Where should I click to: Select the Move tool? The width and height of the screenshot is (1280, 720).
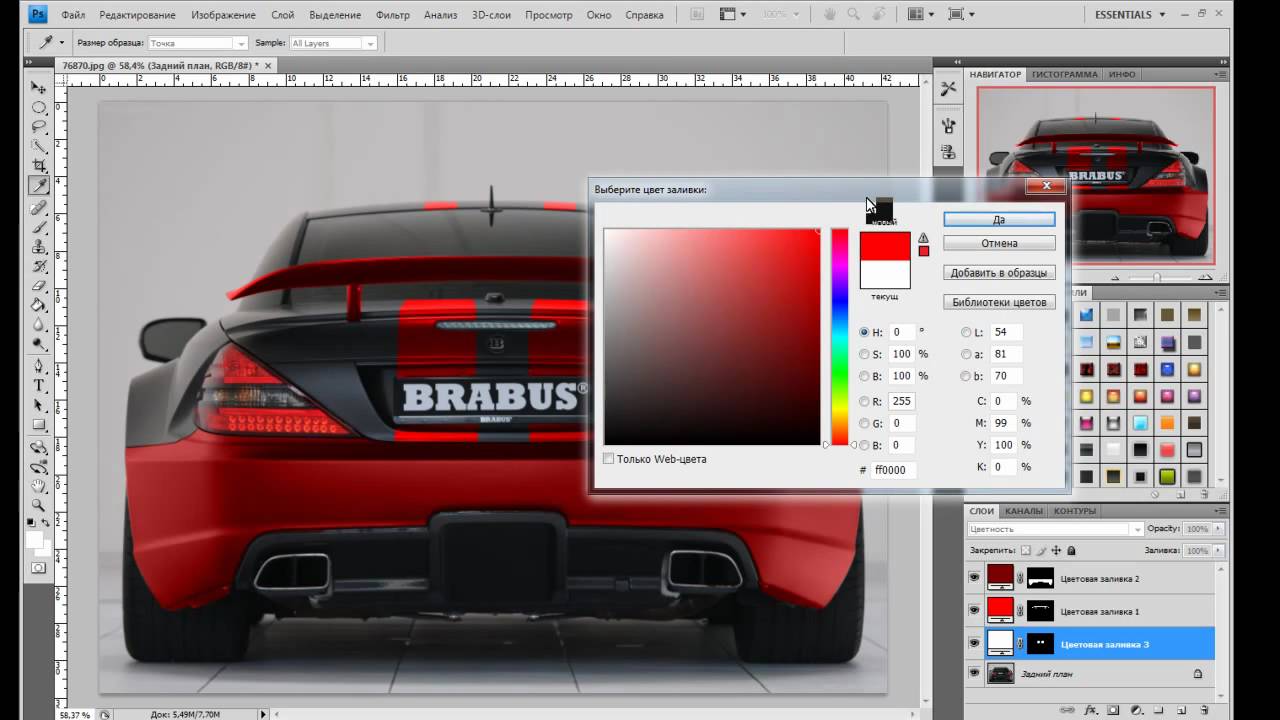click(x=39, y=88)
